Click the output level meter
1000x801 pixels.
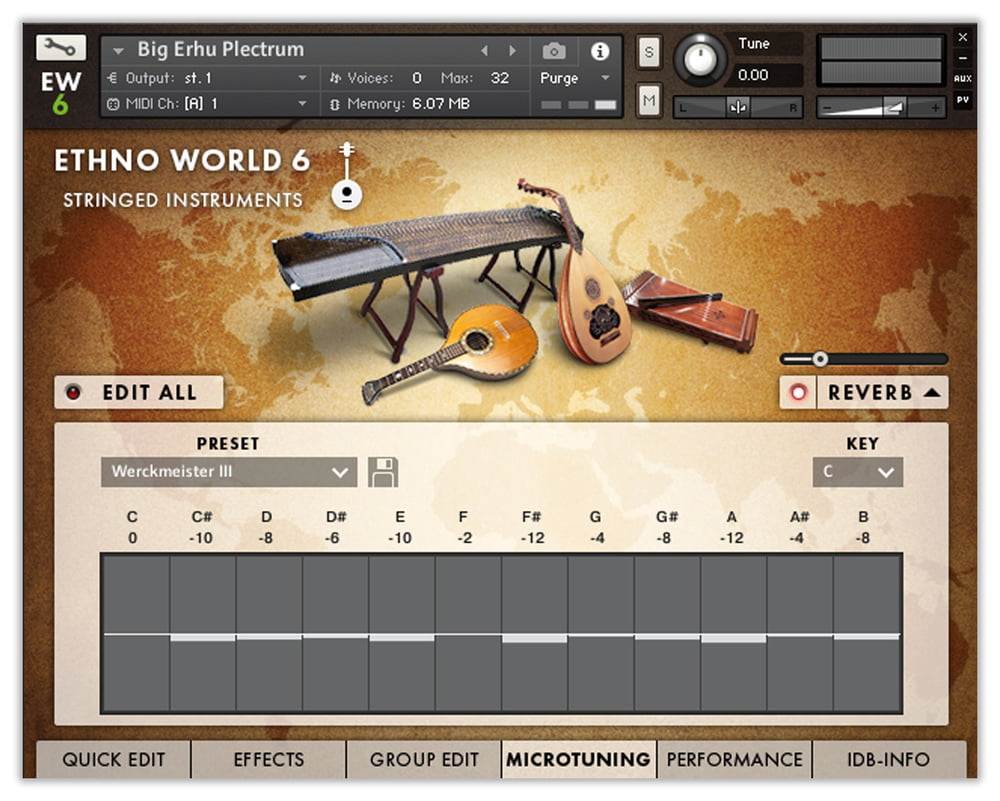881,60
